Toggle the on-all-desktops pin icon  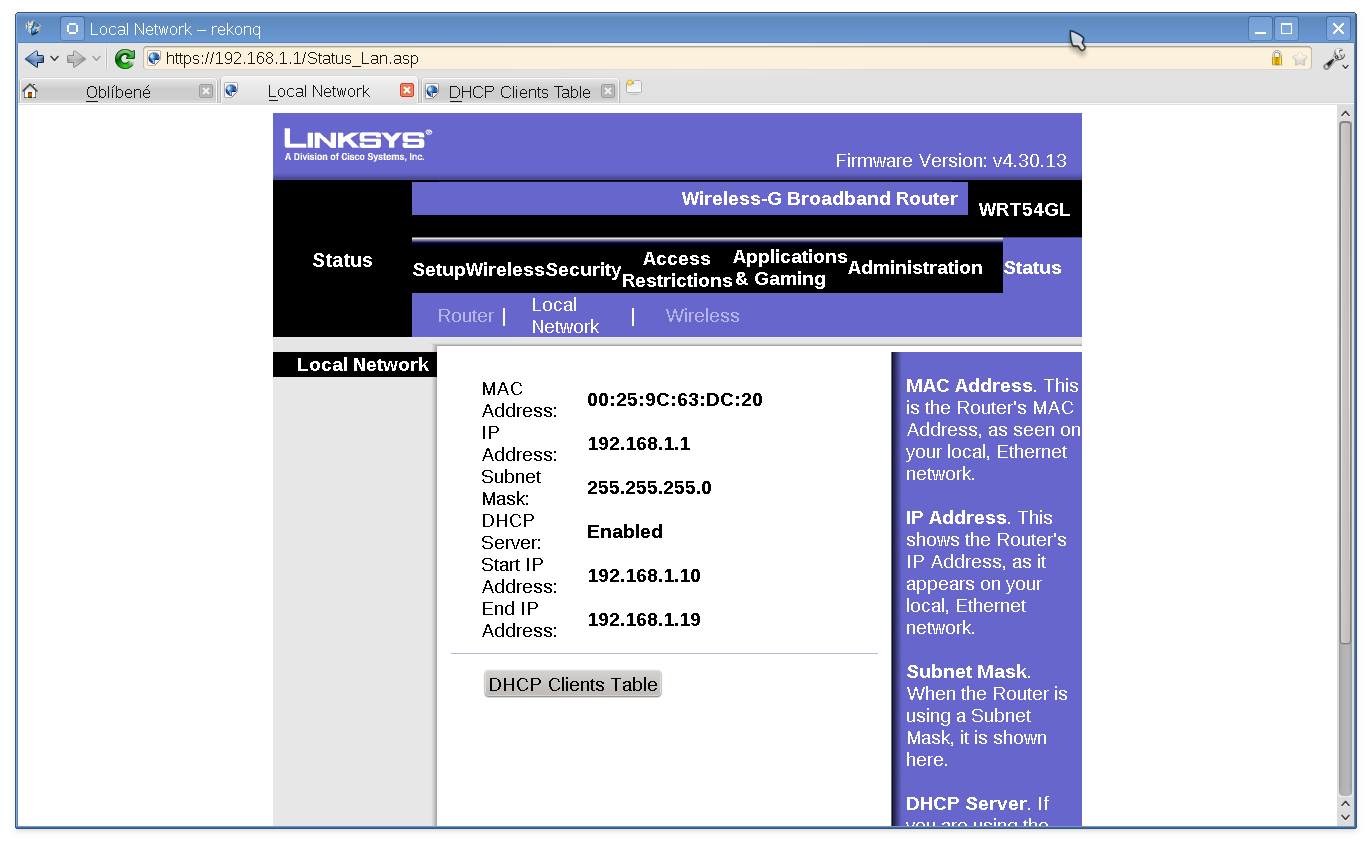point(72,29)
